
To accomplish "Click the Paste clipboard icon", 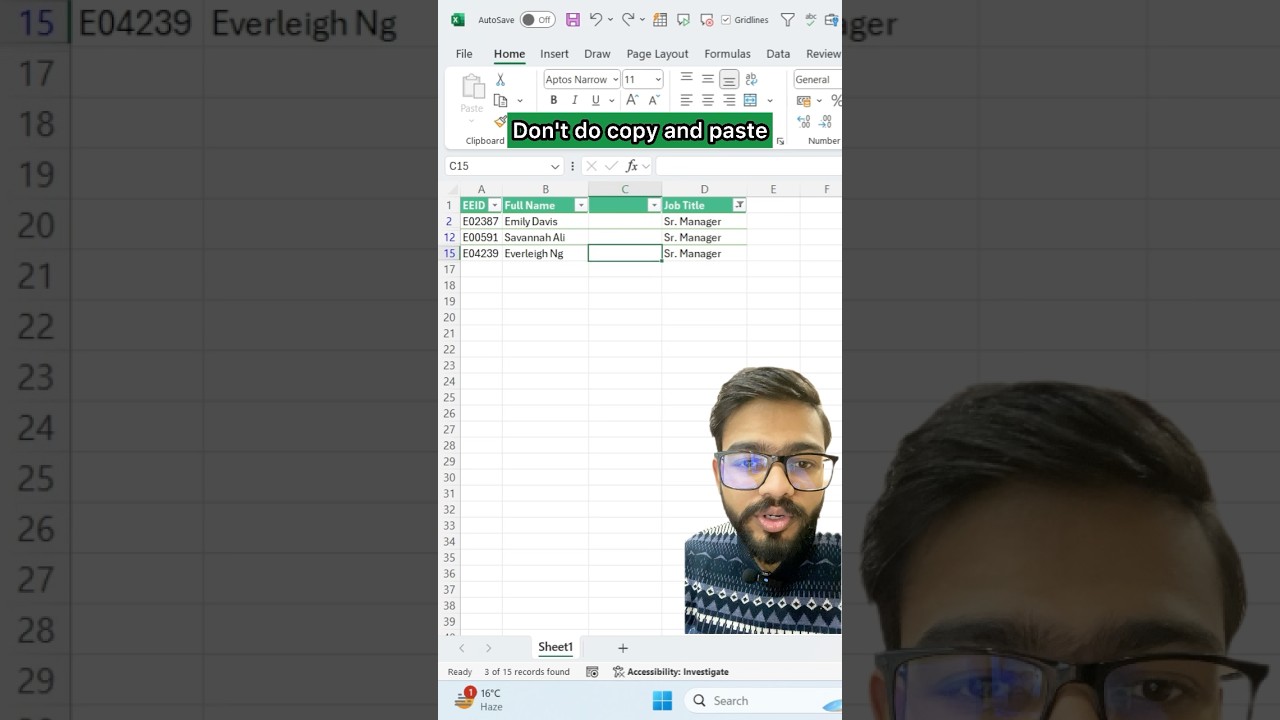I will [472, 87].
